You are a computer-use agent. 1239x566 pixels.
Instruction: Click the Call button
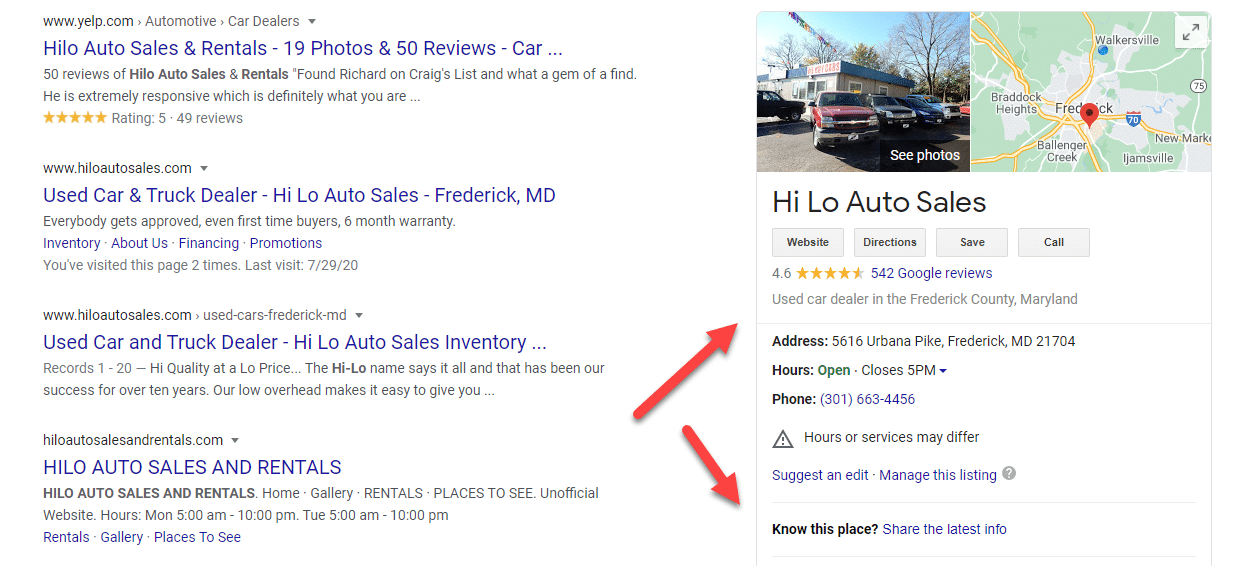tap(1053, 242)
